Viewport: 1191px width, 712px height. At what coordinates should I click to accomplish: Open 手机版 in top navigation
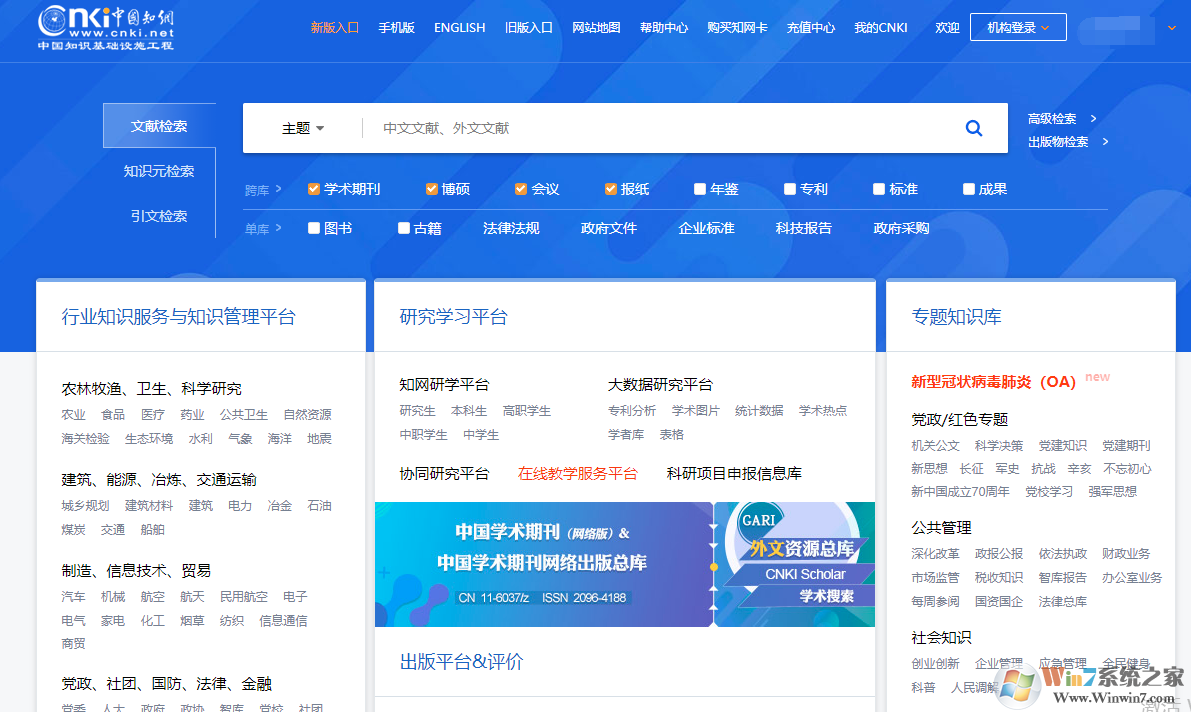point(396,27)
